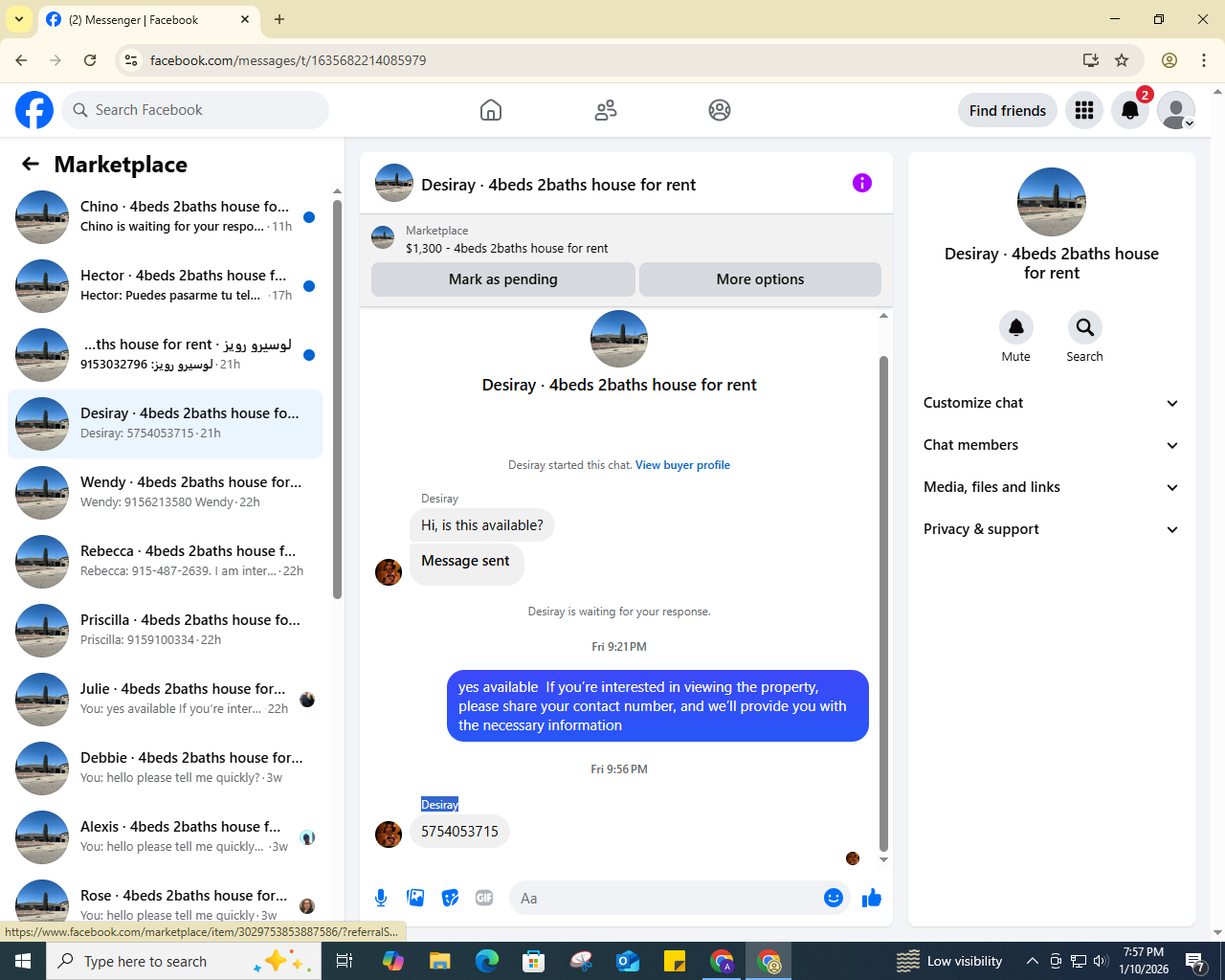The height and width of the screenshot is (980, 1225).
Task: Open Priscilla conversation in the list
Action: (x=165, y=631)
